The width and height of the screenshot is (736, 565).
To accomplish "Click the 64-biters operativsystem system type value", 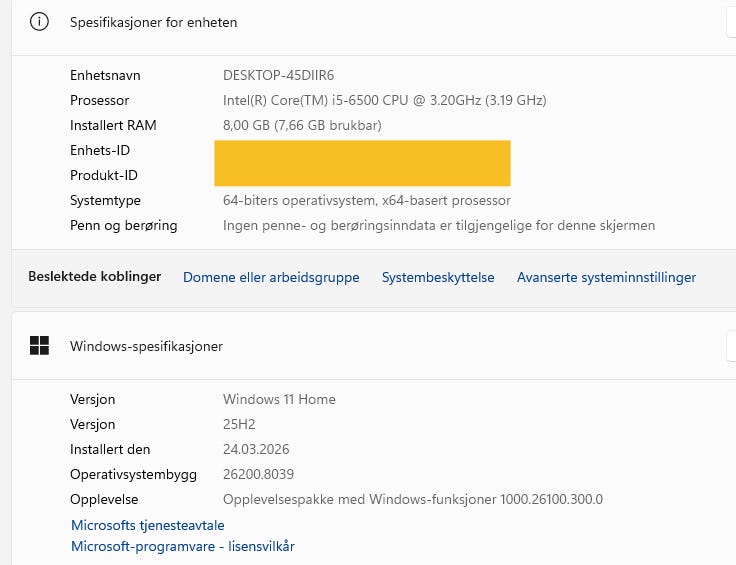I will tap(366, 200).
